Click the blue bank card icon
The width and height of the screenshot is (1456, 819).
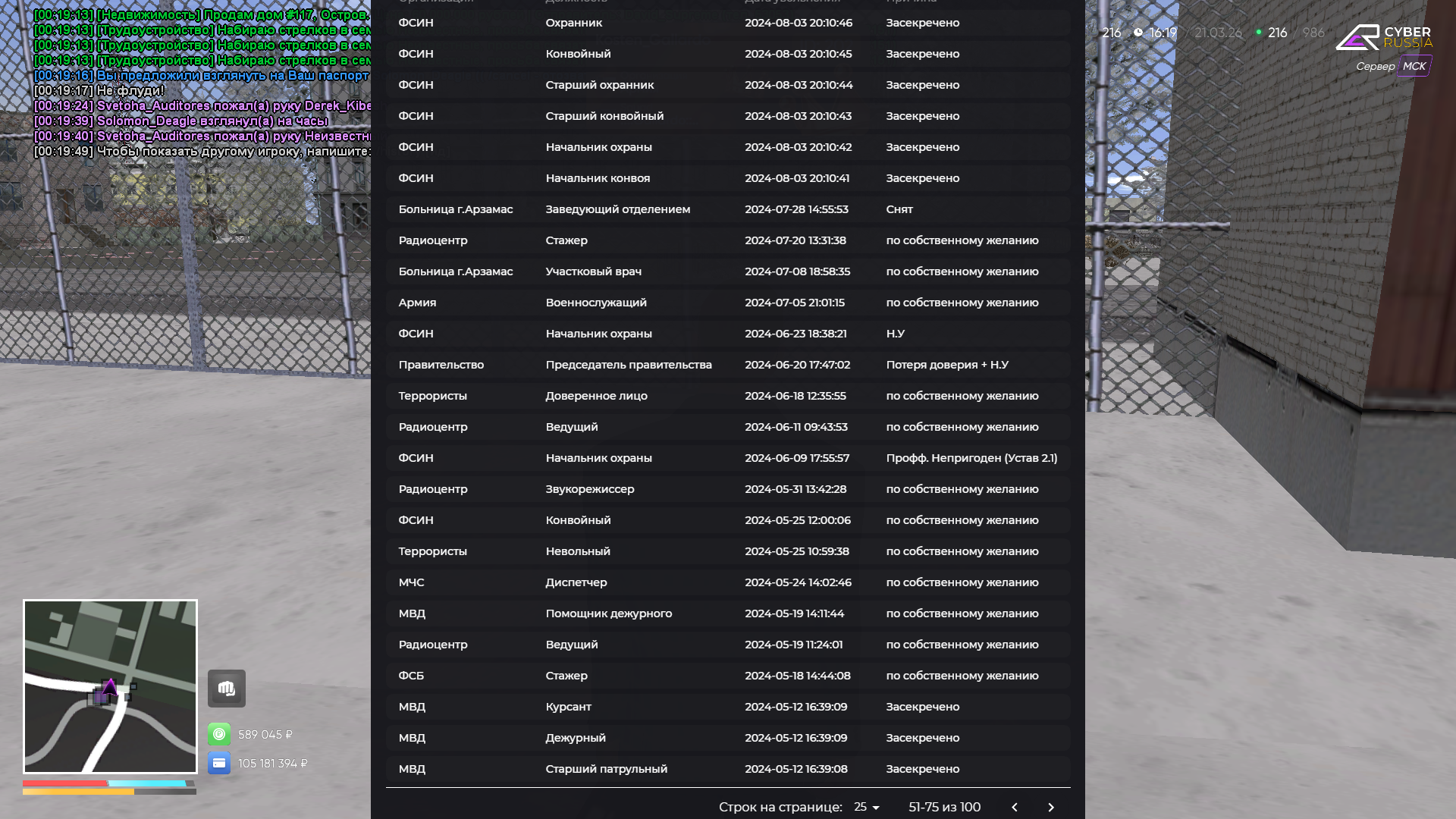219,763
